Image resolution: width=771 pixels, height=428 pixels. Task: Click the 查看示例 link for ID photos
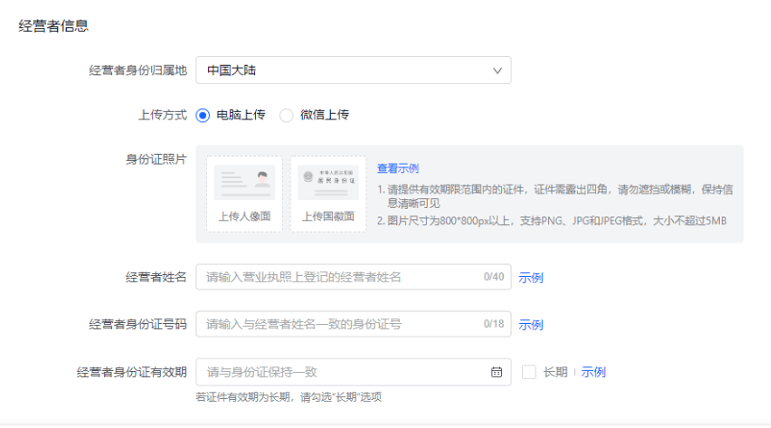397,168
